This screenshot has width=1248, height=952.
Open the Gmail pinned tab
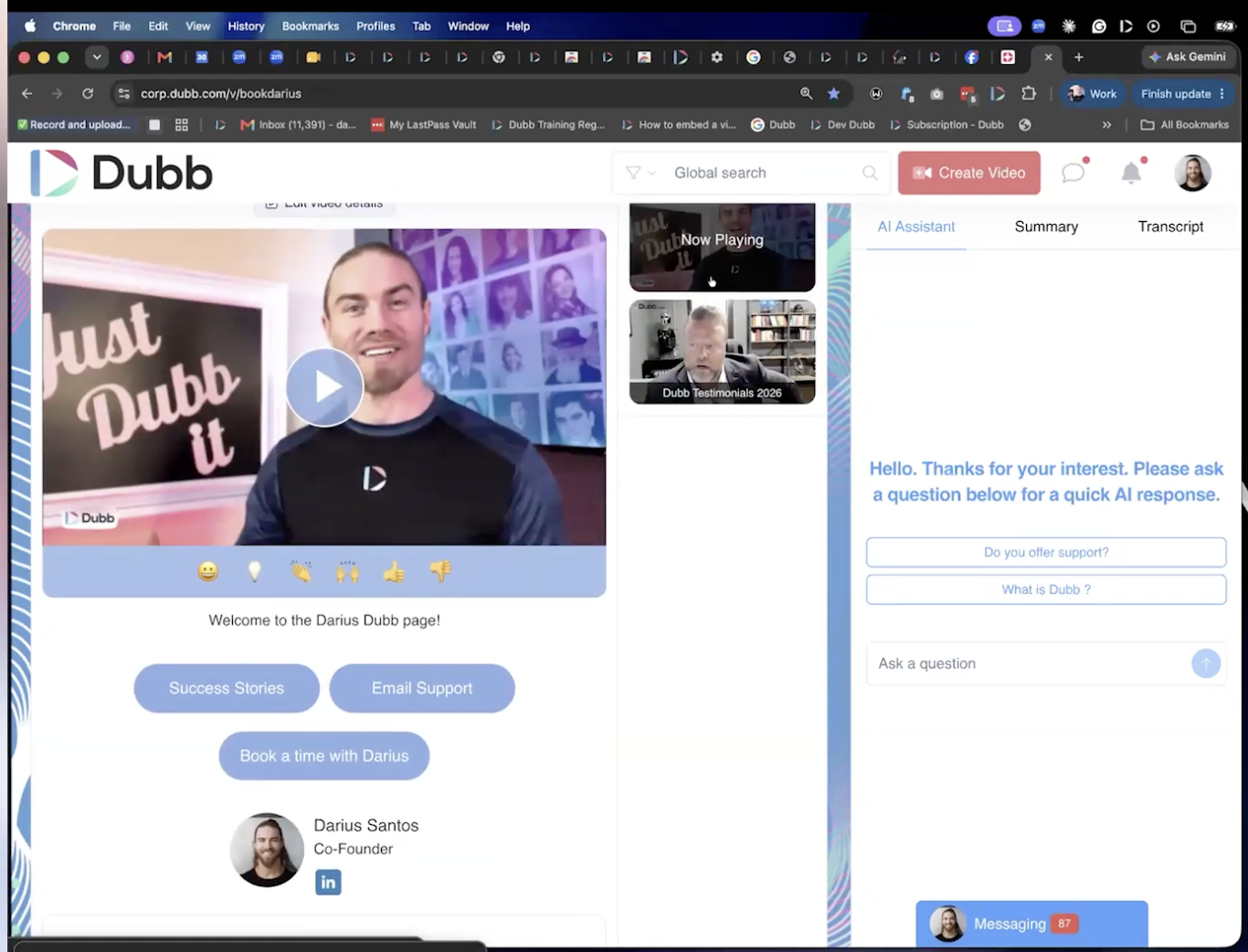[164, 57]
